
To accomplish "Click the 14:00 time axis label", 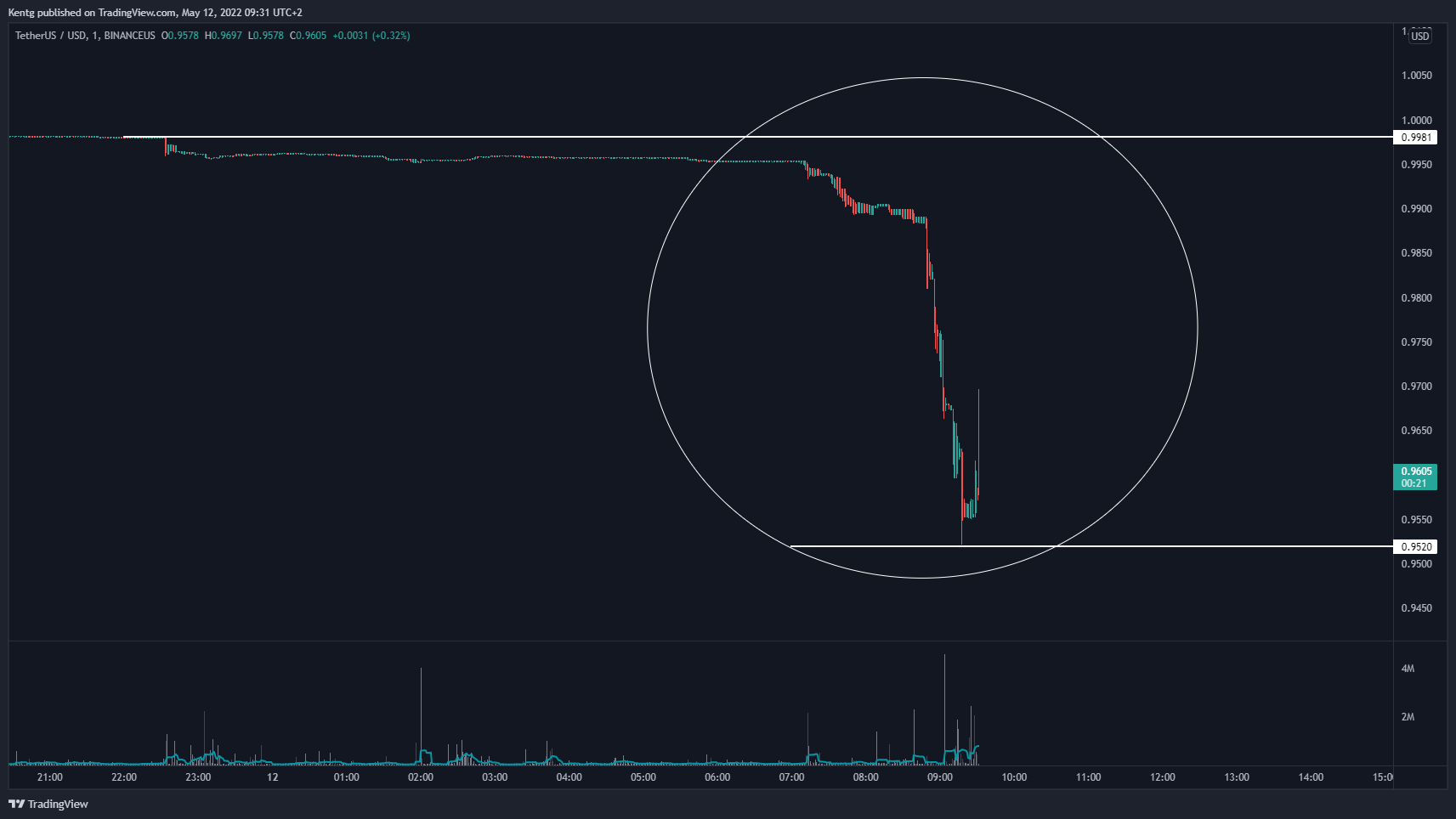I will coord(1312,777).
